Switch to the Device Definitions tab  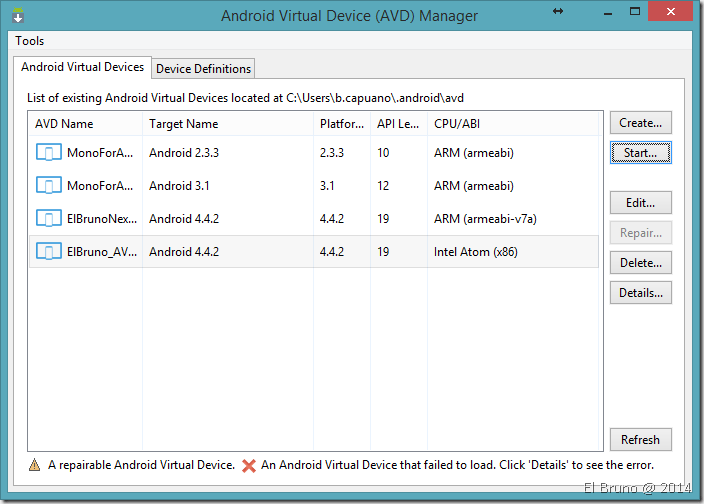pos(204,68)
